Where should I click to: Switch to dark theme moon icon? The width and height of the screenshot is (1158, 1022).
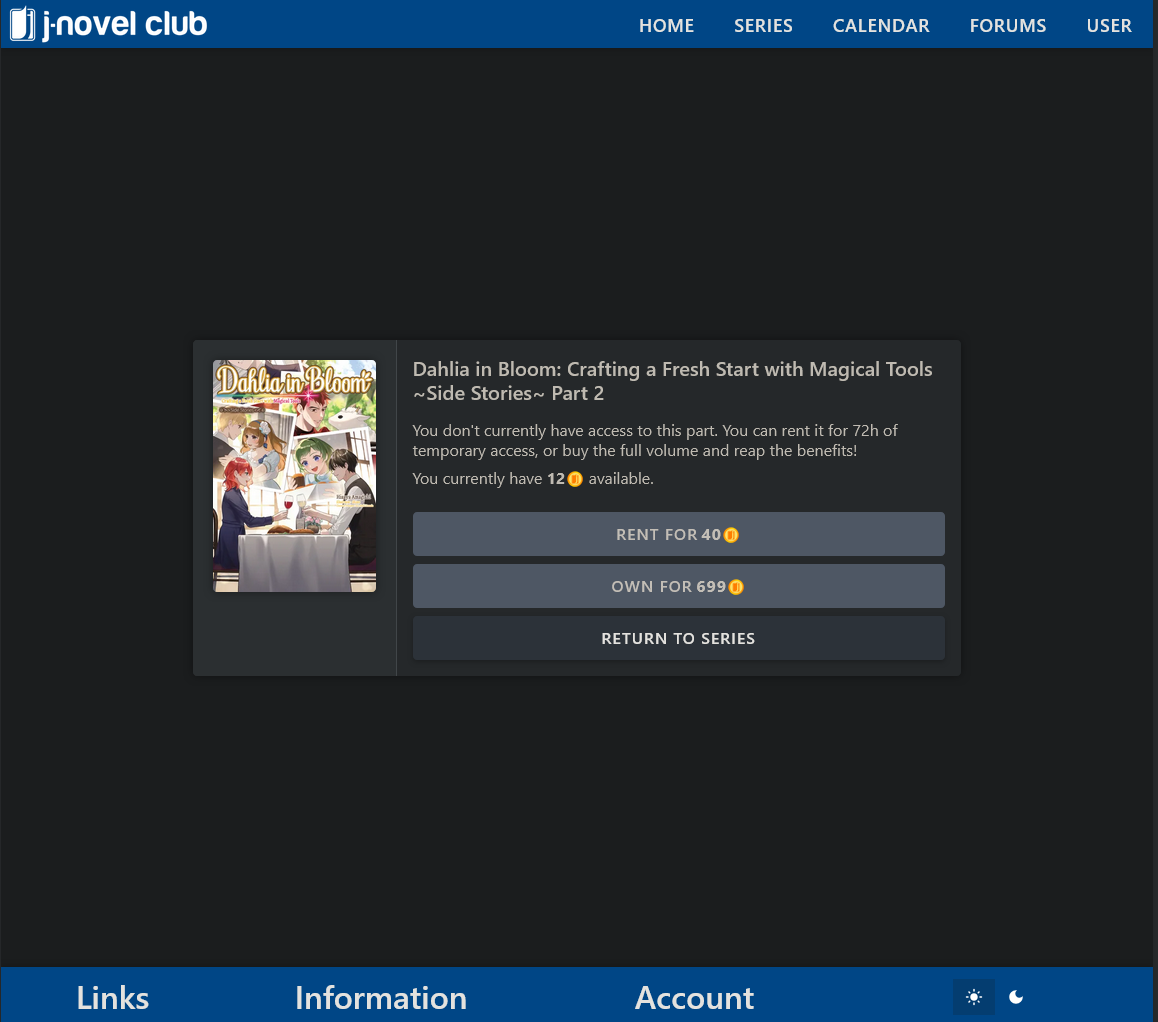[x=1016, y=997]
